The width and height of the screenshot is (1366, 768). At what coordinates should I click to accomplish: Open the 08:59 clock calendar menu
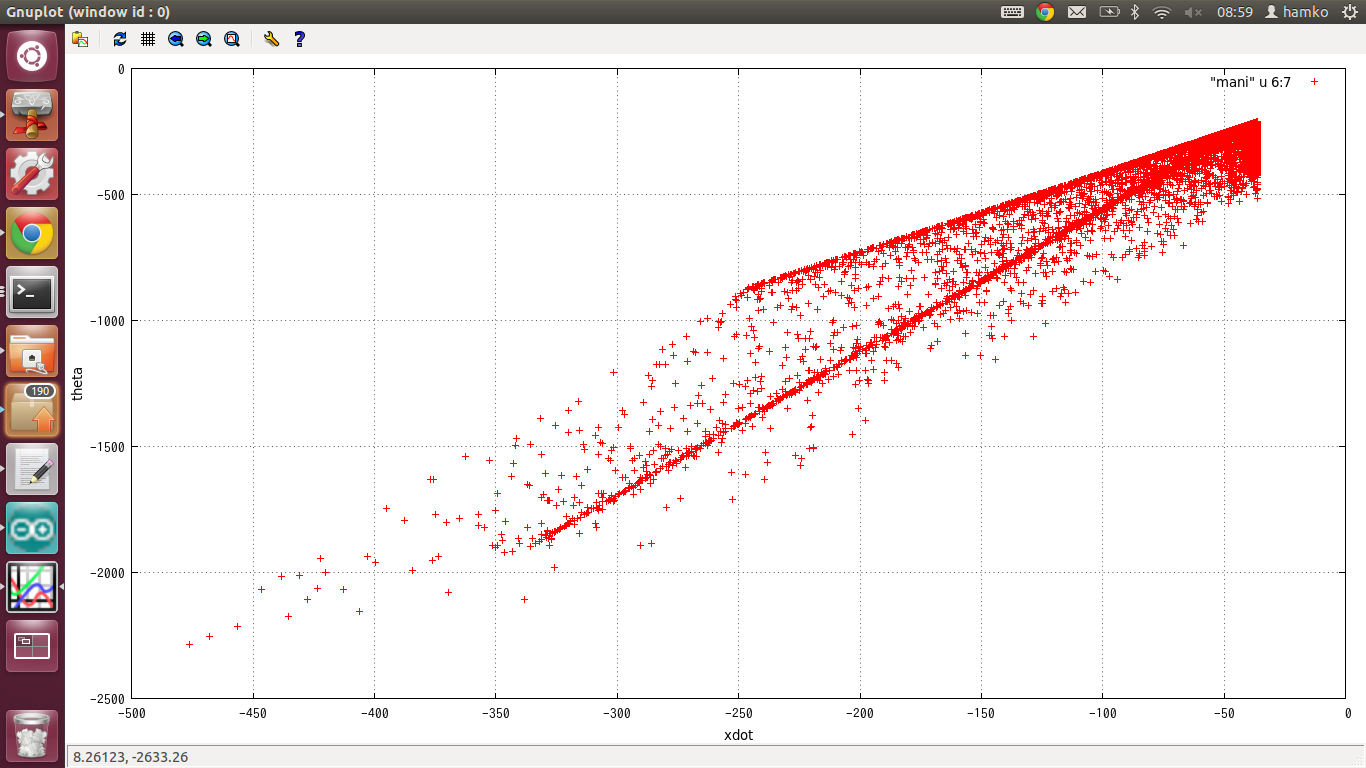coord(1234,12)
